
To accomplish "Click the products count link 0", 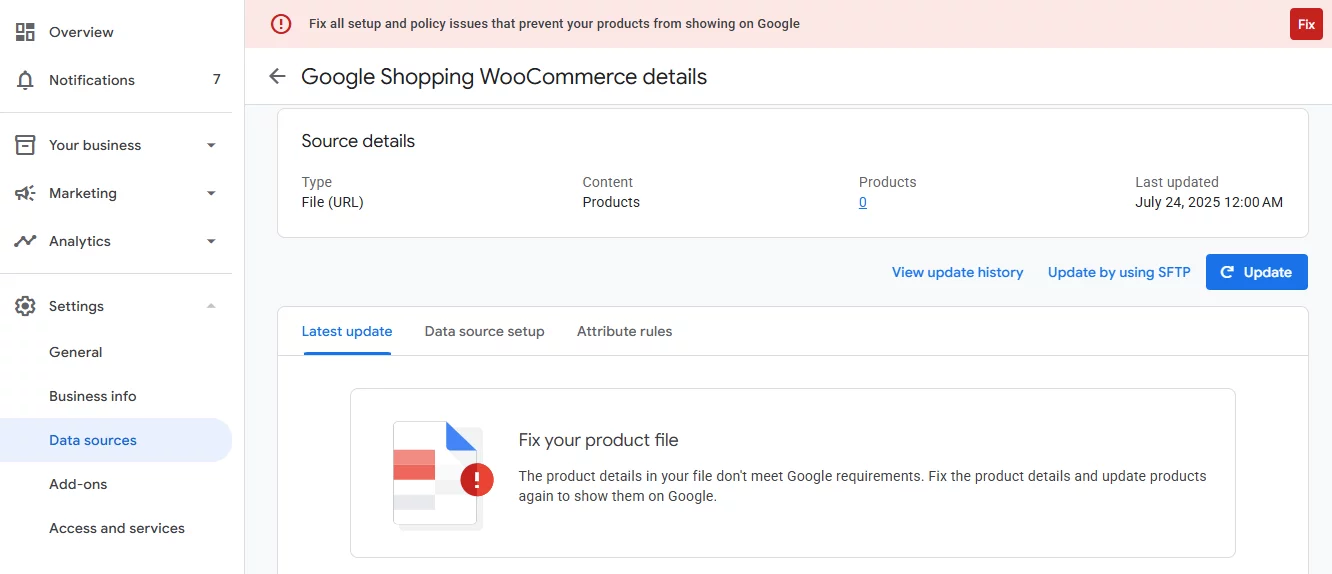I will tap(863, 202).
